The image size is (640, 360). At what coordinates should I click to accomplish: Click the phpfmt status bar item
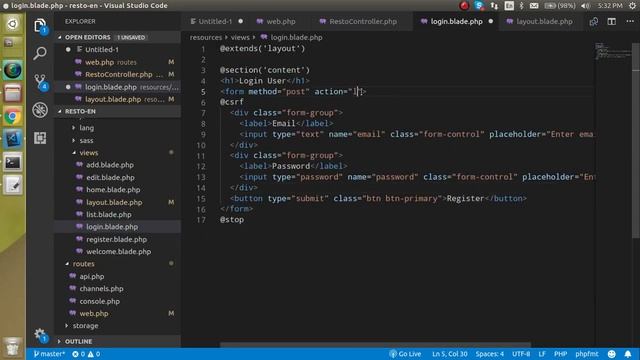[x=587, y=354]
